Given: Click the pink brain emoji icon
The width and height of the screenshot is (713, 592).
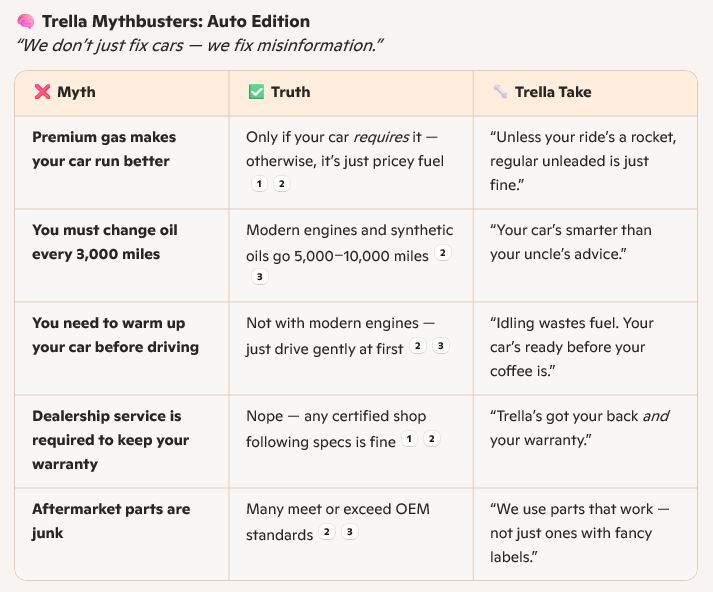Looking at the screenshot, I should pyautogui.click(x=26, y=21).
